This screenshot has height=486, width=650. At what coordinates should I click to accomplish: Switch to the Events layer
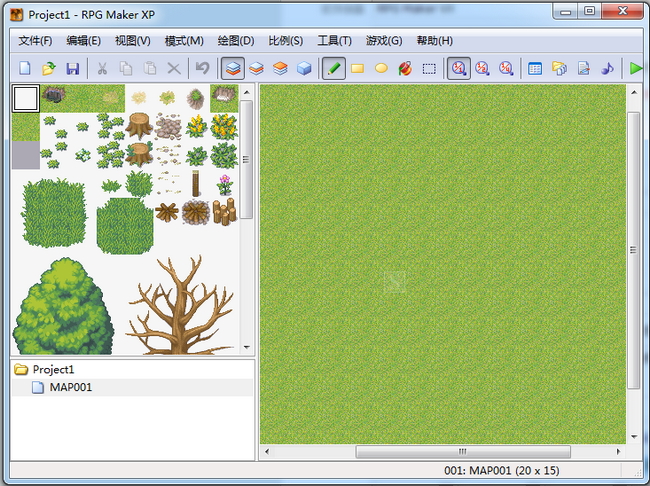coord(305,69)
